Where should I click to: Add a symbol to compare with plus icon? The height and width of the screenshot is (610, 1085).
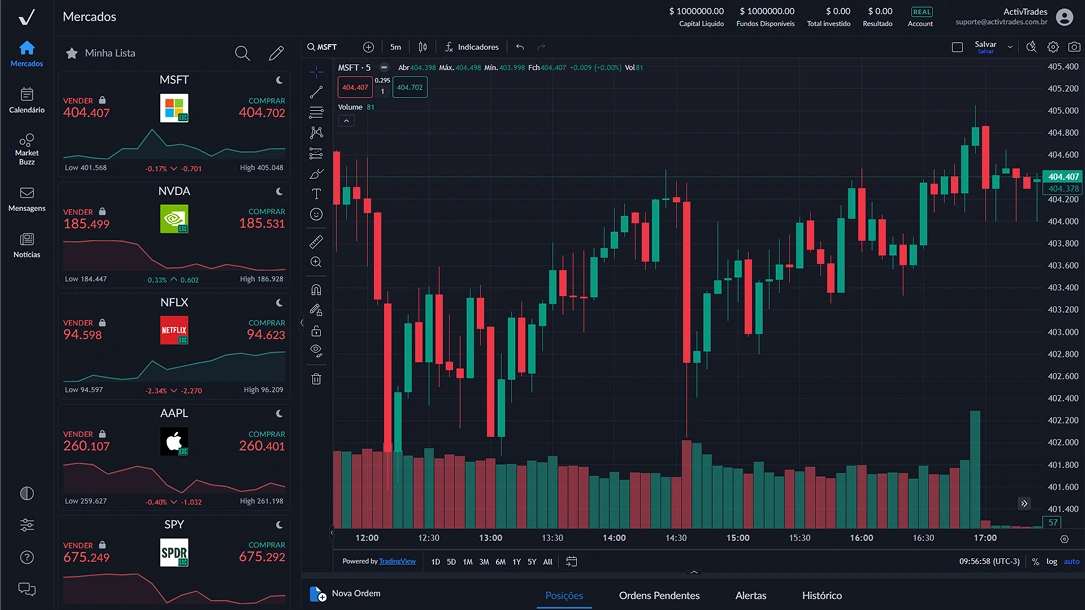click(x=368, y=47)
